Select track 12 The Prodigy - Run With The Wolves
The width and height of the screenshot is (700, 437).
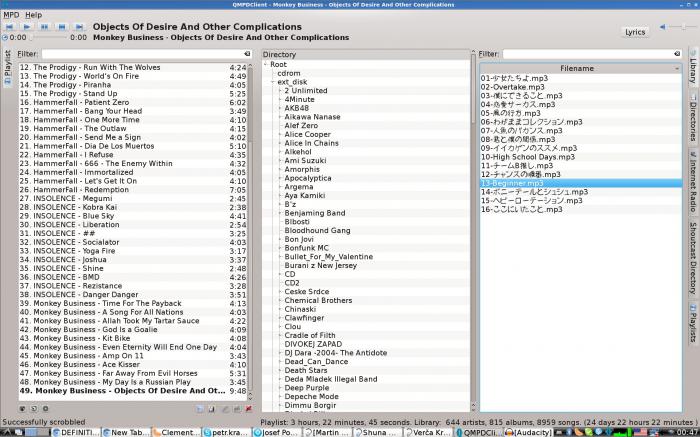pyautogui.click(x=133, y=67)
